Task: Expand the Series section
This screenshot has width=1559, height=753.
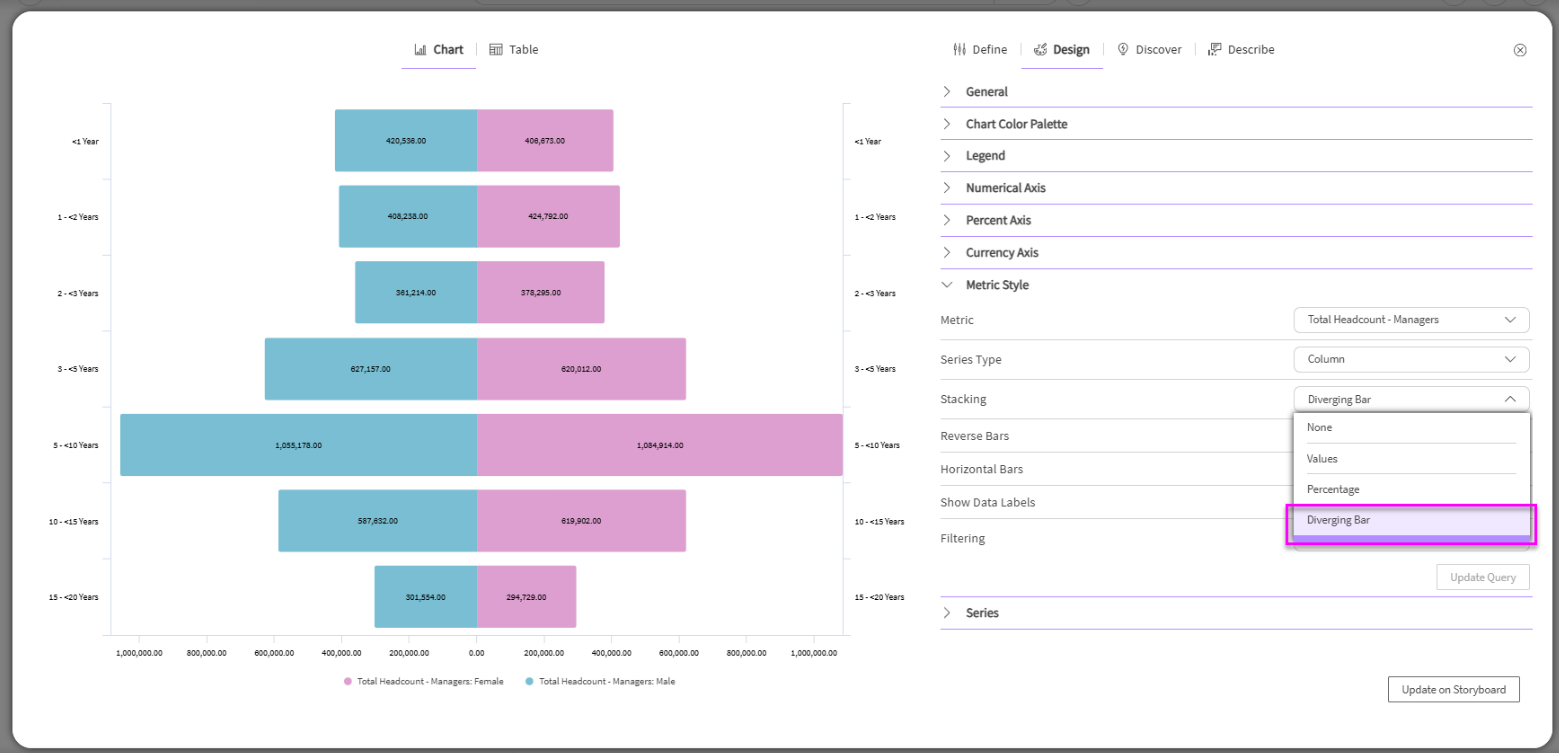Action: point(947,613)
